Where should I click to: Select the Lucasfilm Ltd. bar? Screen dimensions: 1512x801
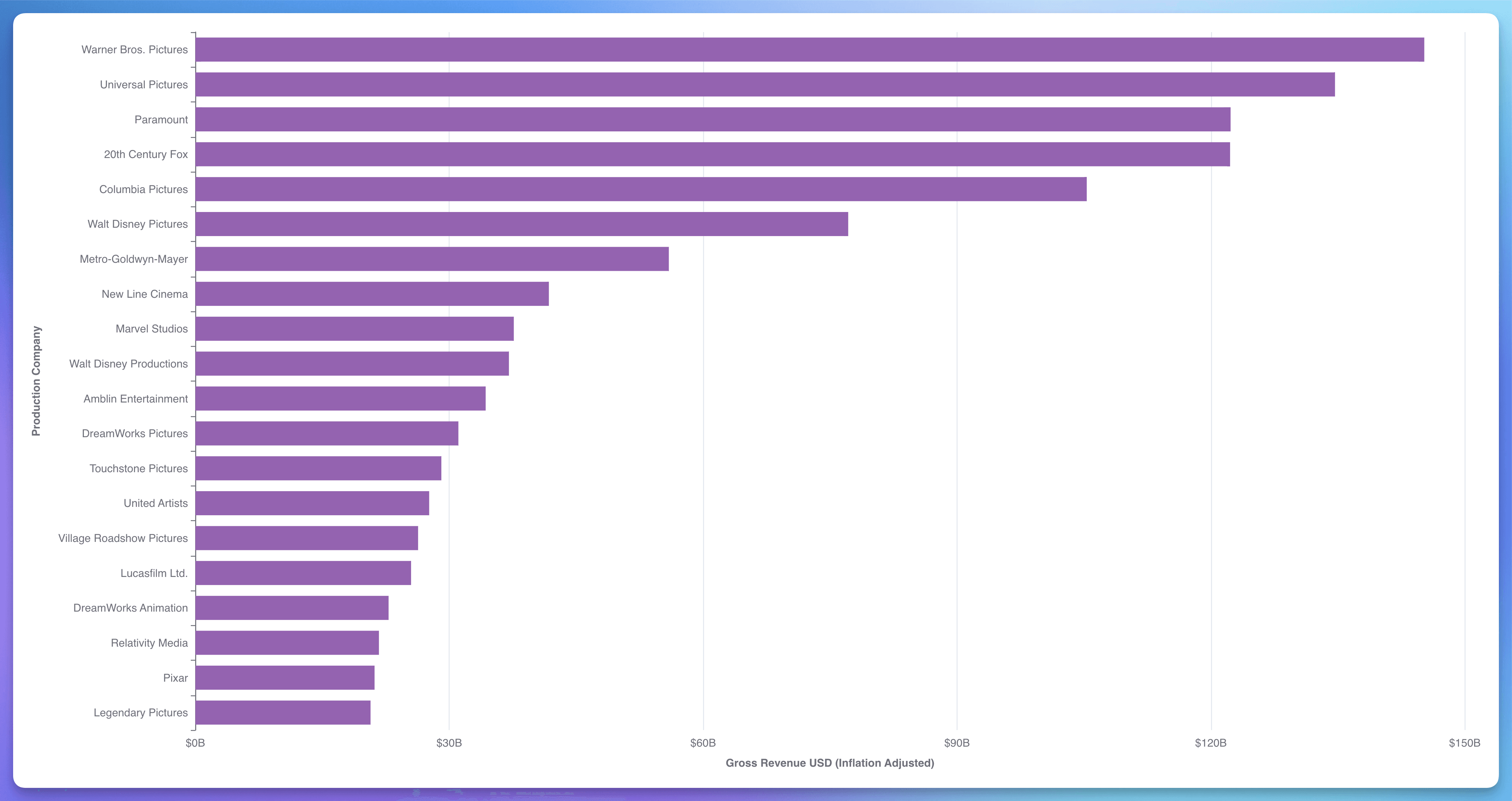coord(303,573)
